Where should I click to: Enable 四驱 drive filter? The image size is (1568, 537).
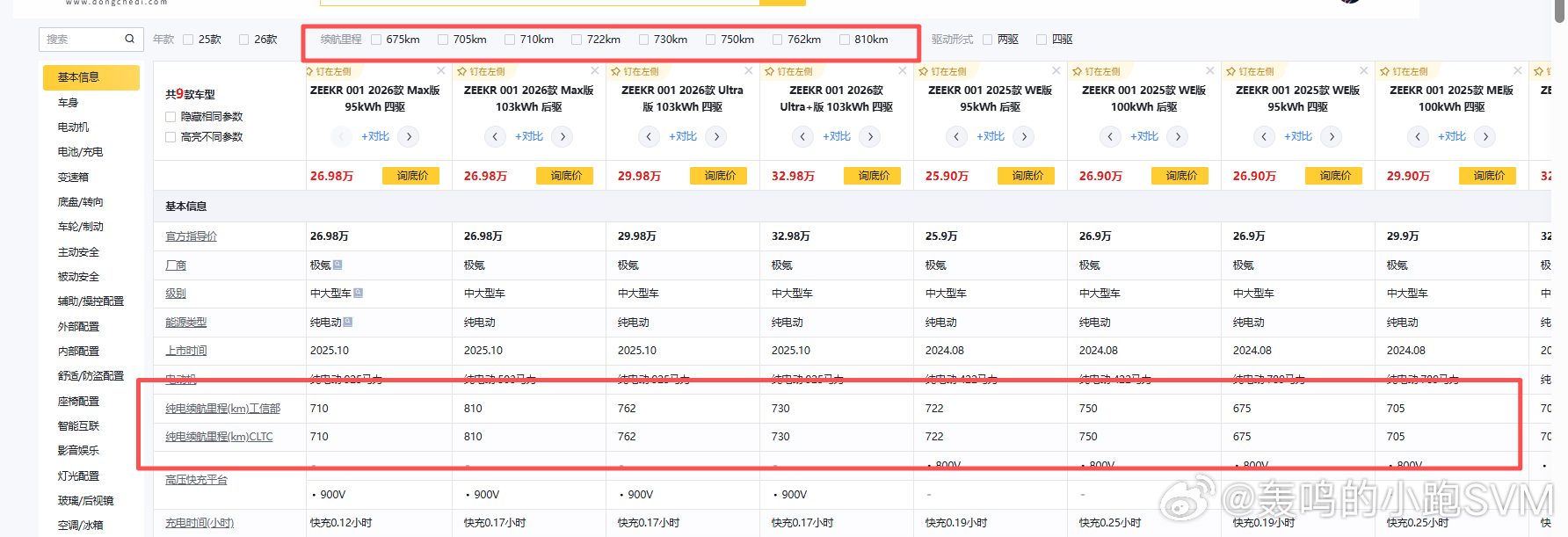(x=1042, y=40)
